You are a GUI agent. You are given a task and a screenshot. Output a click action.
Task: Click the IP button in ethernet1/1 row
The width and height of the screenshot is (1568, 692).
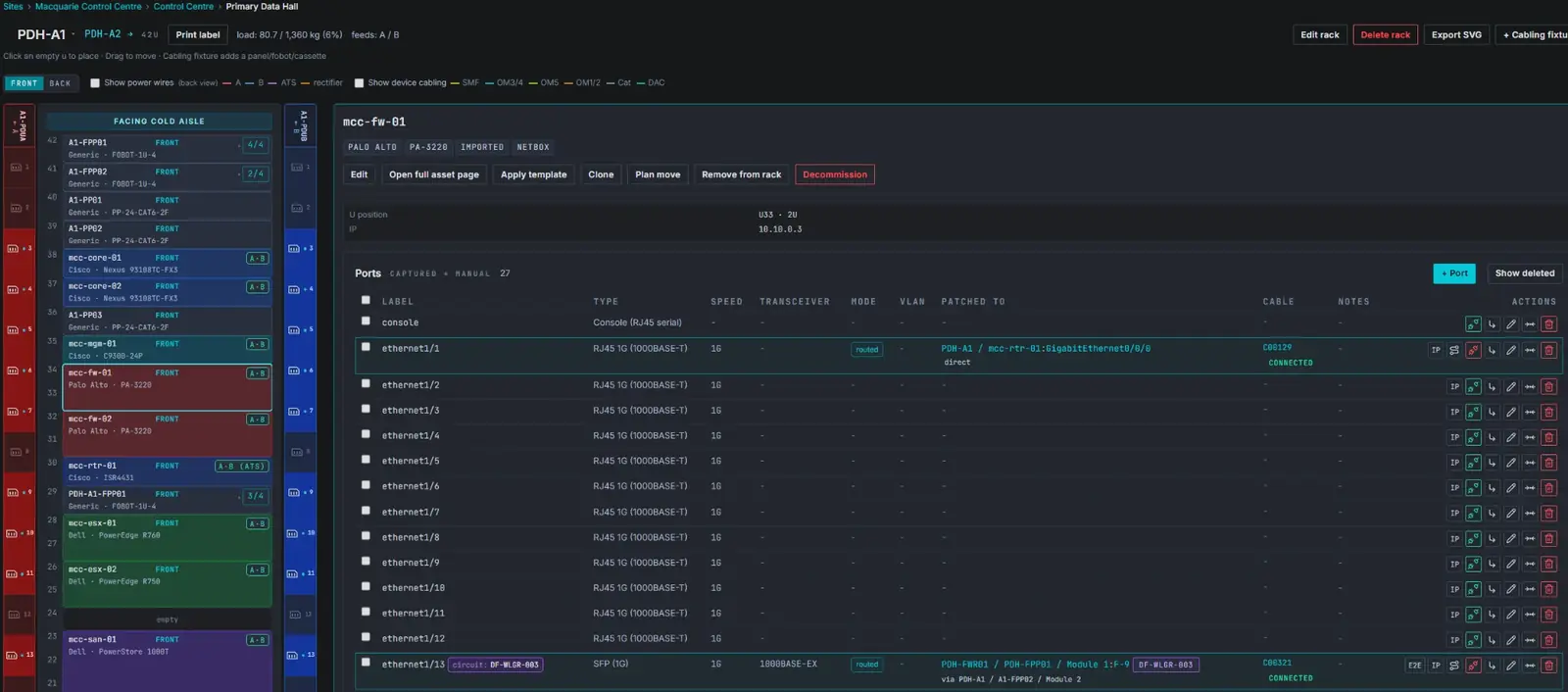[x=1436, y=350]
